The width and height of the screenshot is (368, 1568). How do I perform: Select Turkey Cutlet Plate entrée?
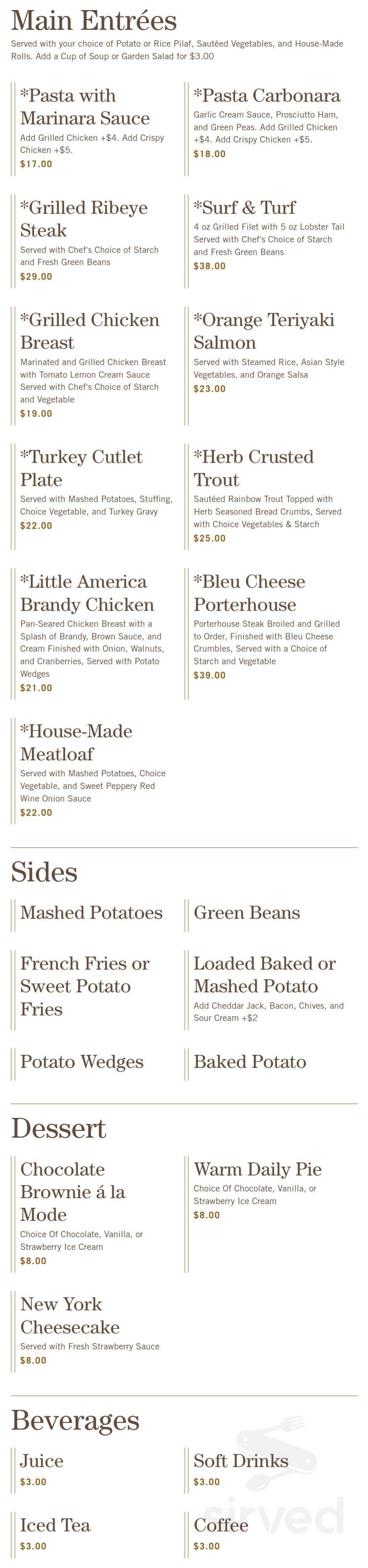click(81, 468)
